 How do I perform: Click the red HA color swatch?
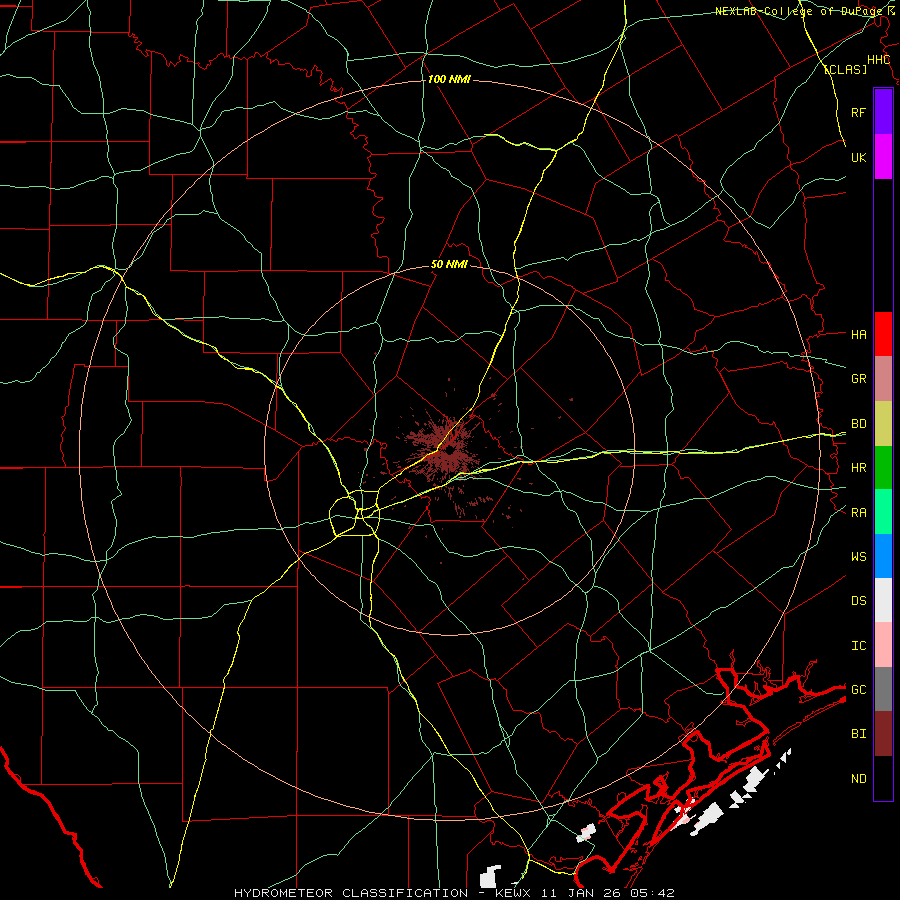(883, 334)
